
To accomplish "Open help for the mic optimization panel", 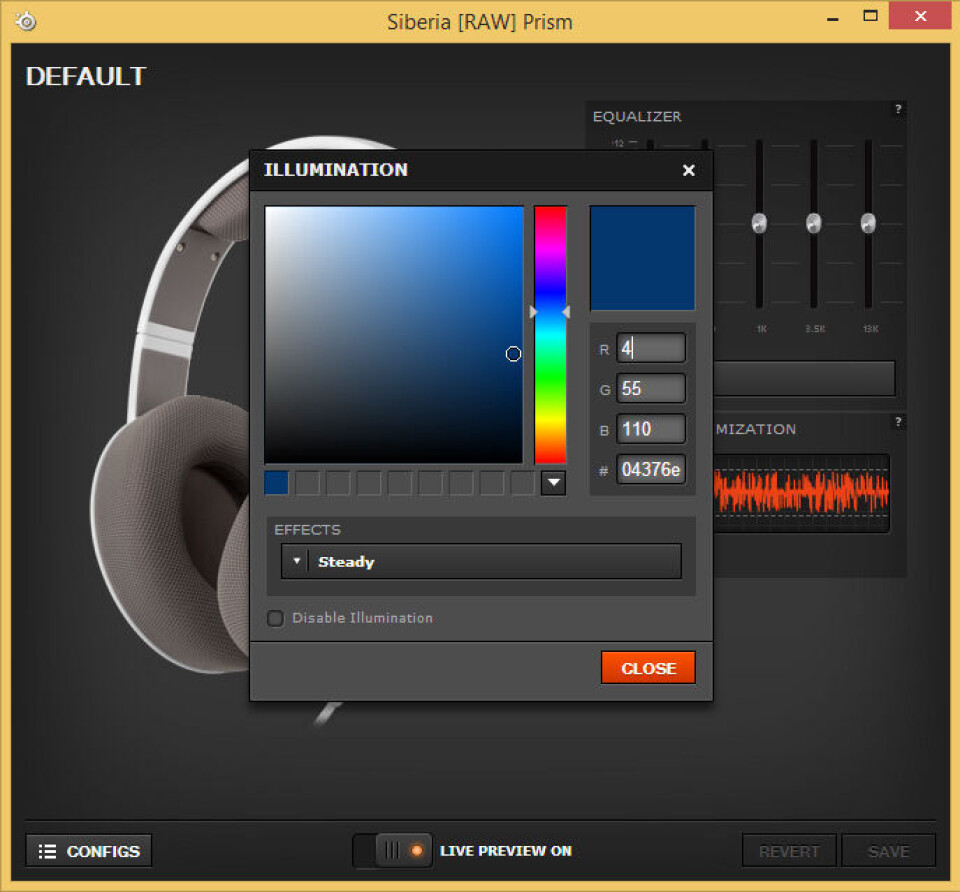I will pyautogui.click(x=898, y=421).
